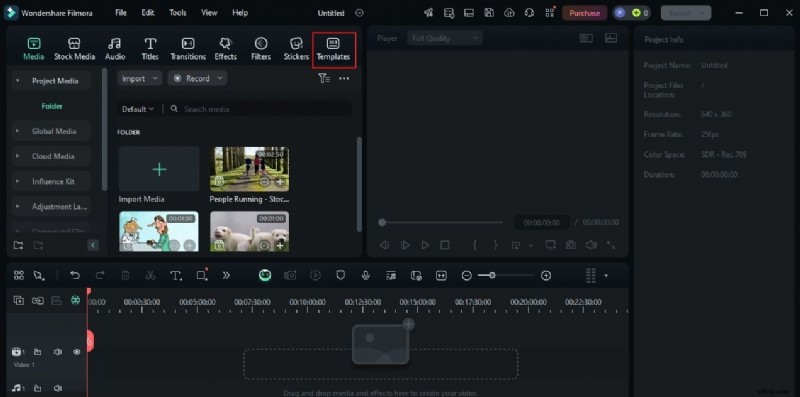Select the cartoon clip thumbnail
The height and width of the screenshot is (397, 800).
coord(159,231)
